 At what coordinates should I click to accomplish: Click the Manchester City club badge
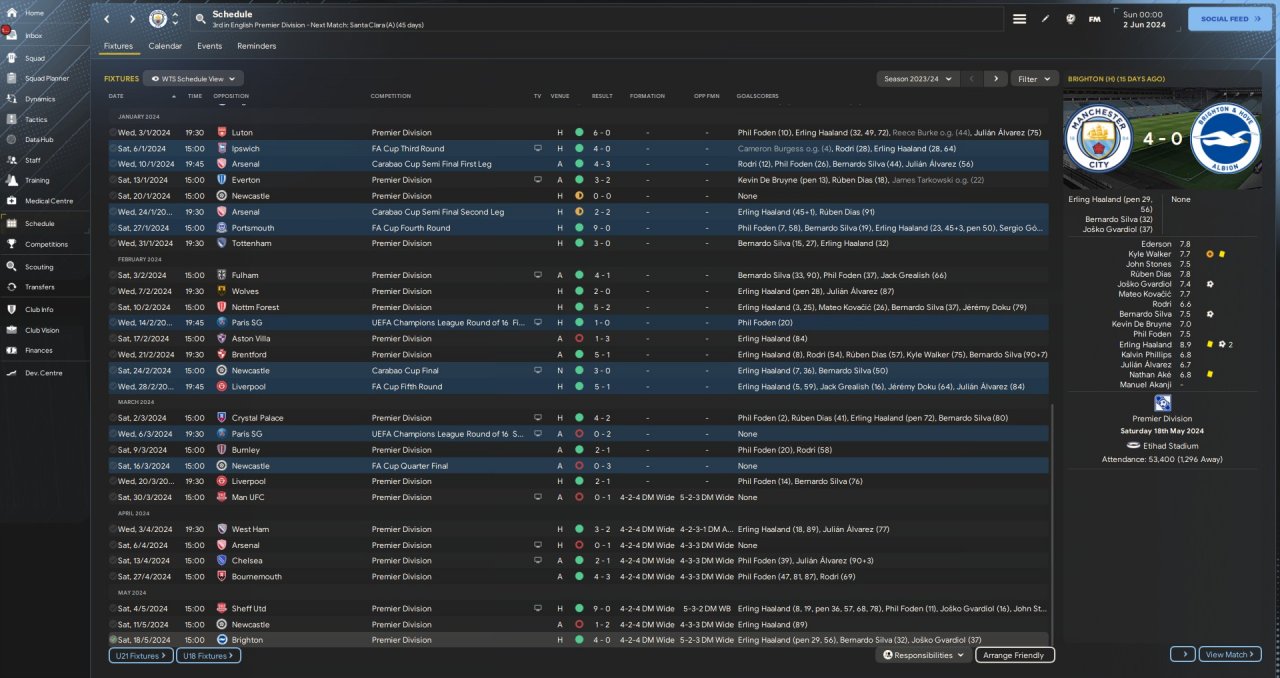(158, 19)
